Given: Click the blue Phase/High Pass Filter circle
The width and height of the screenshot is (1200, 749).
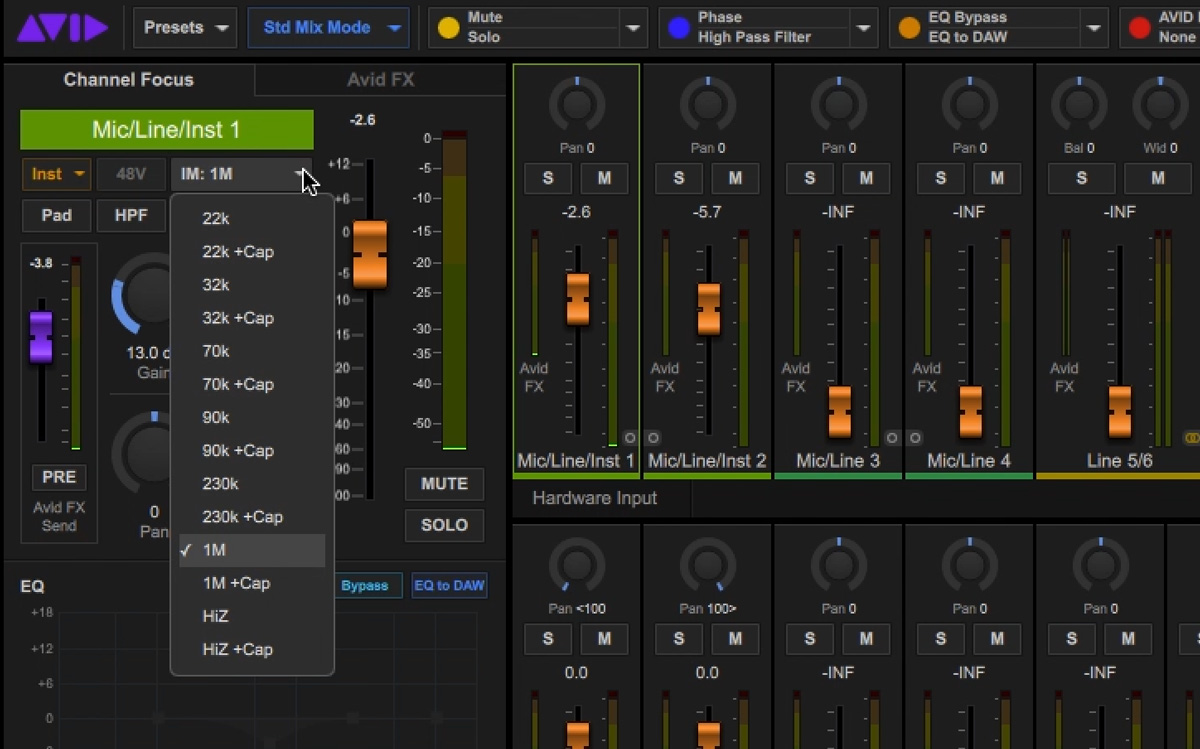Looking at the screenshot, I should tap(679, 28).
